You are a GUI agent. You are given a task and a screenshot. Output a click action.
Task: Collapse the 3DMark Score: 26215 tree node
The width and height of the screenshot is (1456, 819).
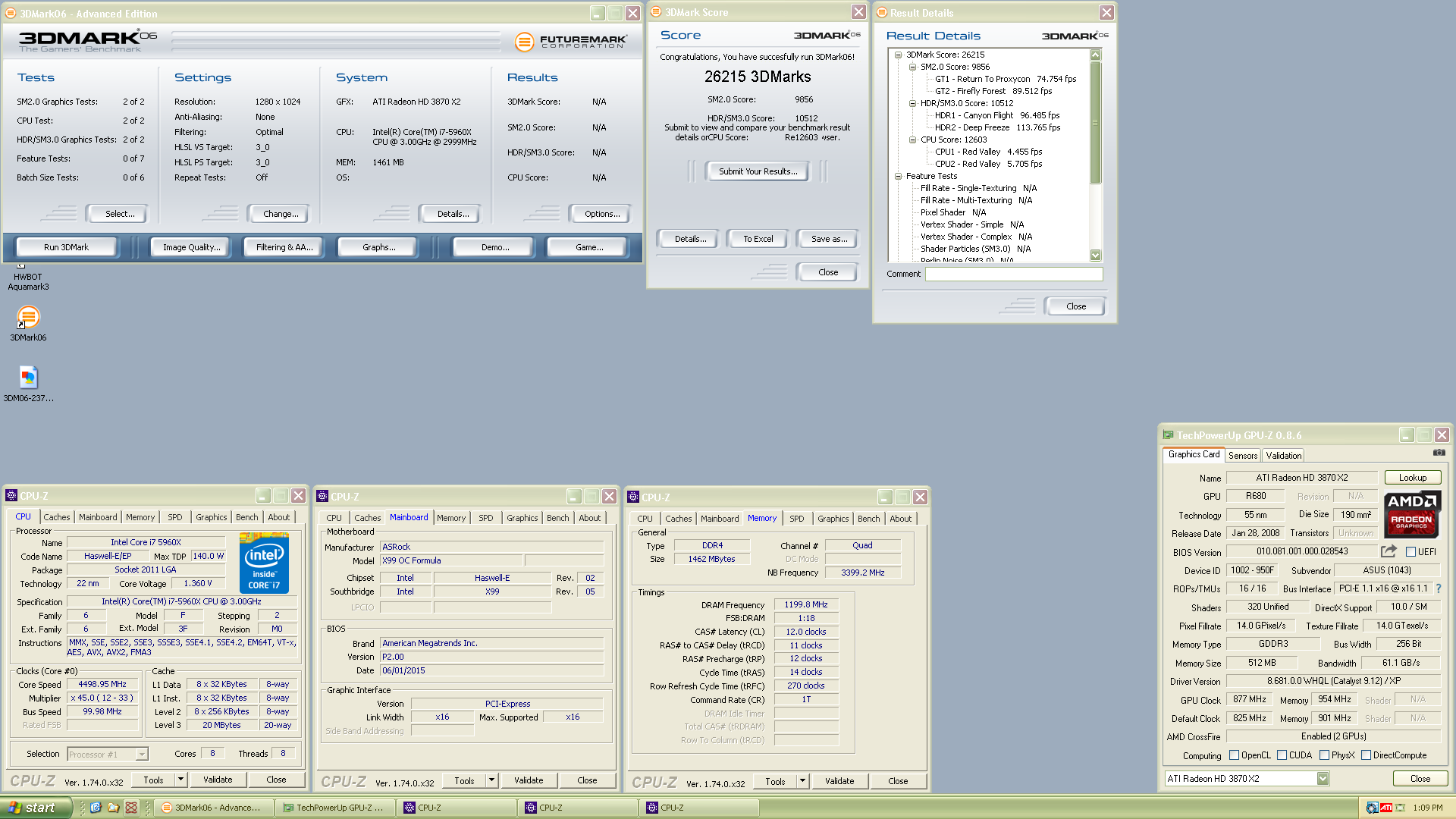tap(898, 55)
